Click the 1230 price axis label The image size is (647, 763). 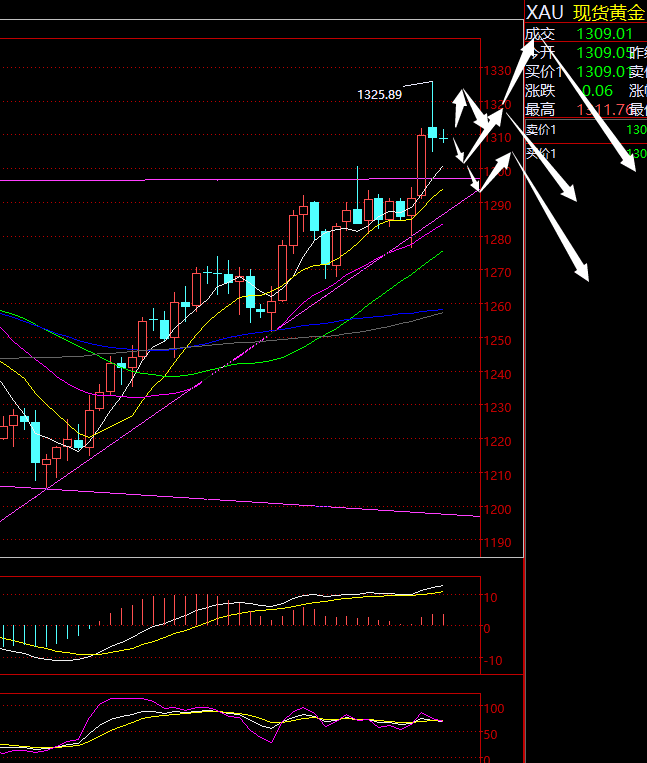pyautogui.click(x=497, y=407)
